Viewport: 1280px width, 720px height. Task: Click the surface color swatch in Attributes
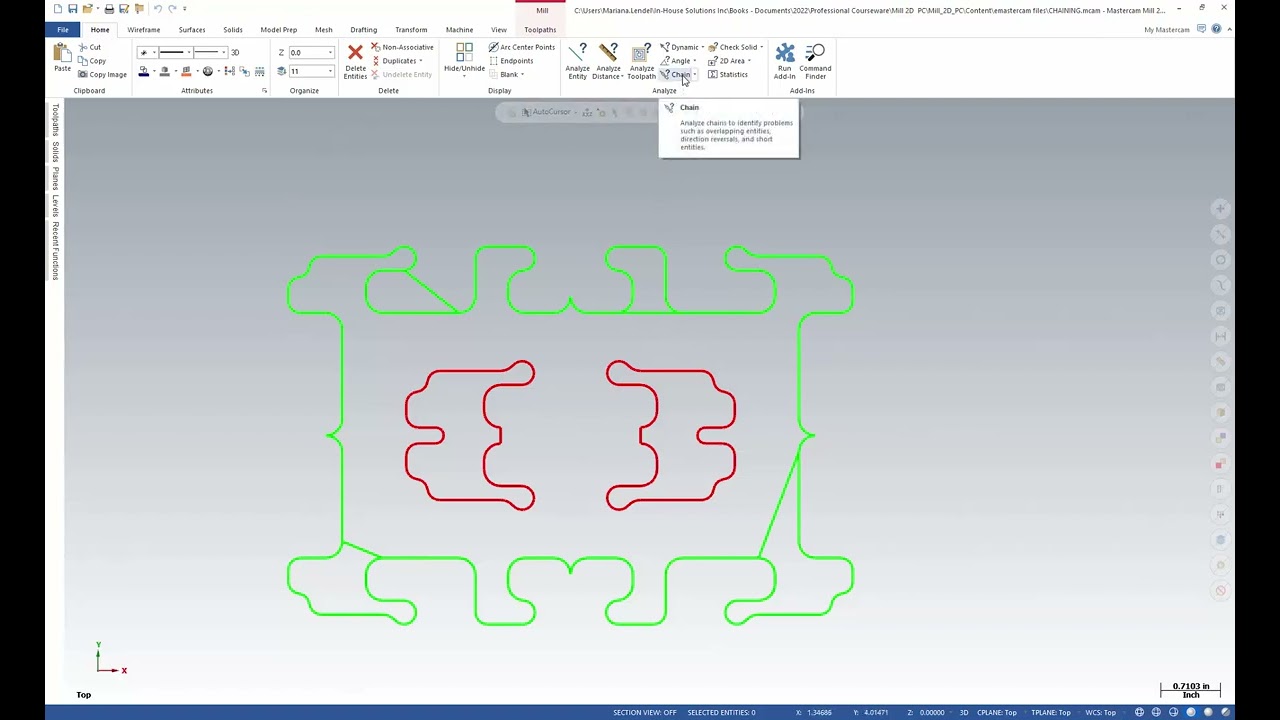click(186, 71)
